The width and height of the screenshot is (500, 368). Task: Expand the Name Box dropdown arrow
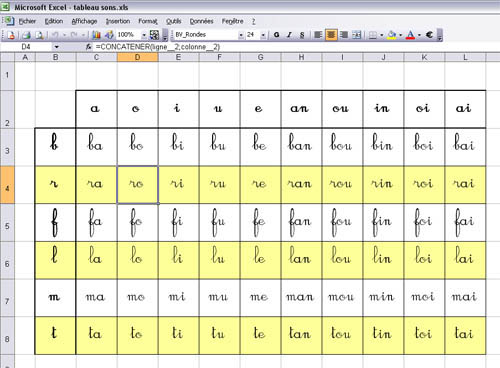coord(57,47)
